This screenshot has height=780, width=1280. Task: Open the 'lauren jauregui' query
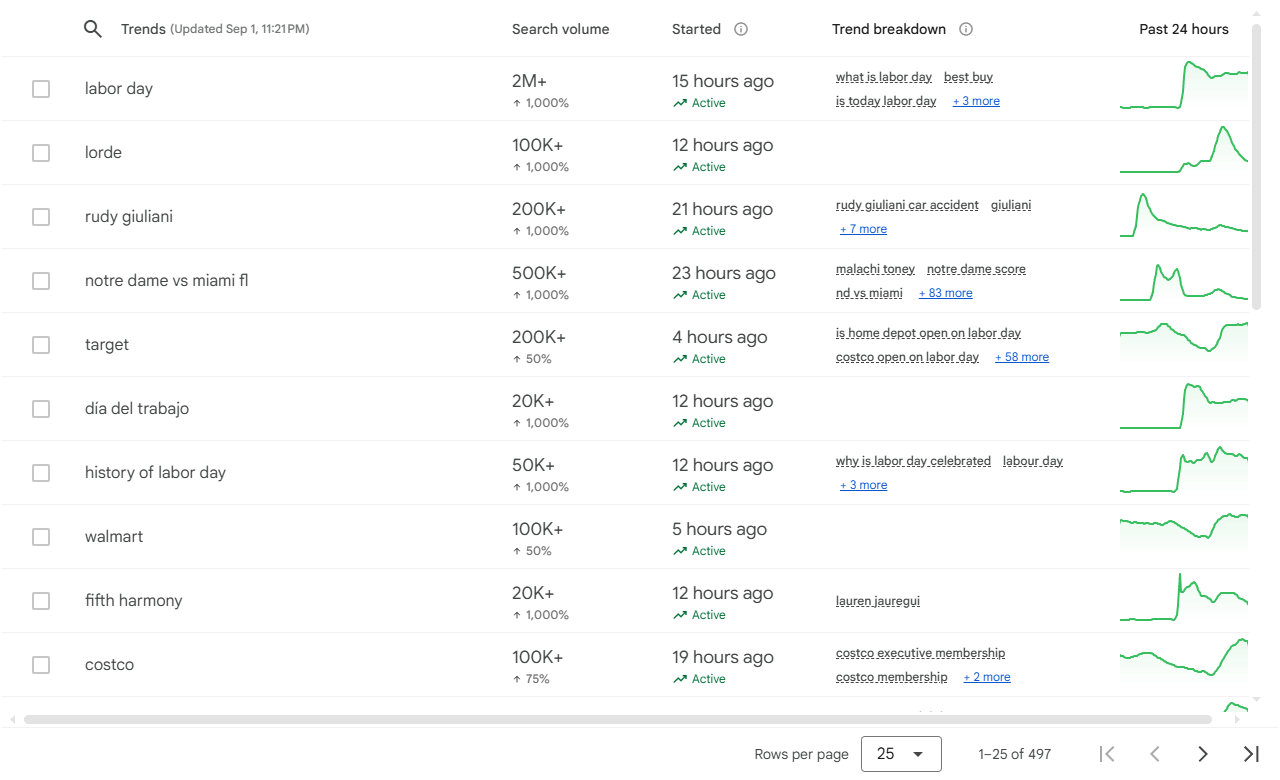tap(878, 601)
